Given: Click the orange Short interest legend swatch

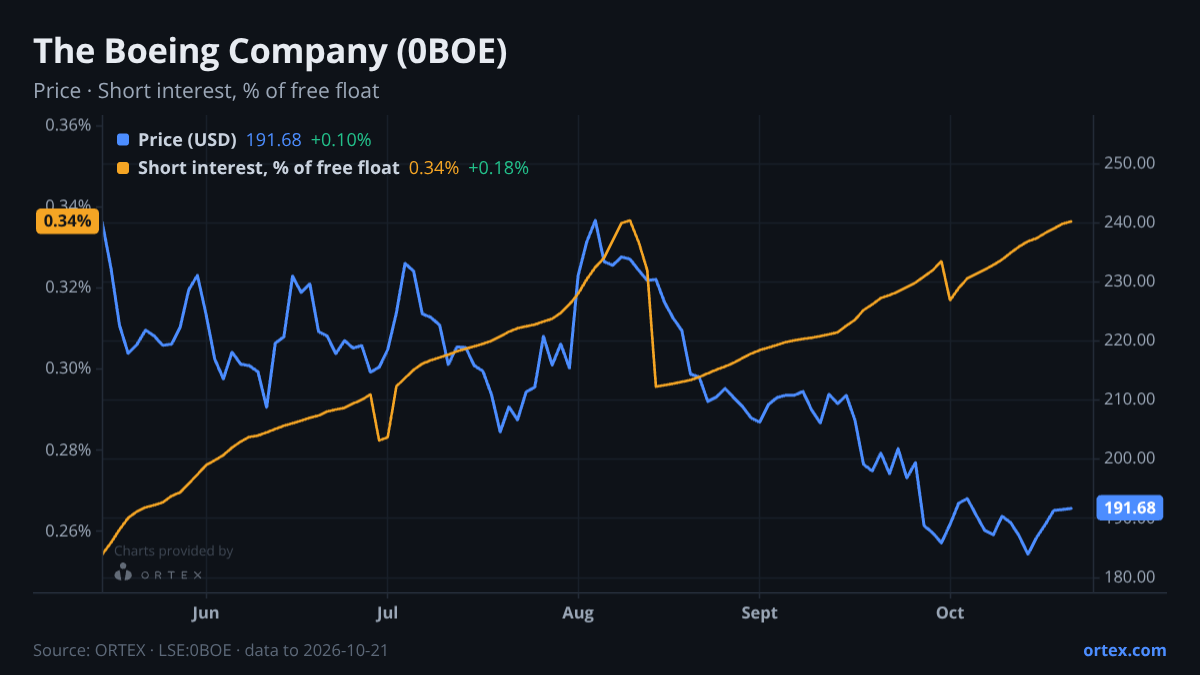Looking at the screenshot, I should coord(123,168).
